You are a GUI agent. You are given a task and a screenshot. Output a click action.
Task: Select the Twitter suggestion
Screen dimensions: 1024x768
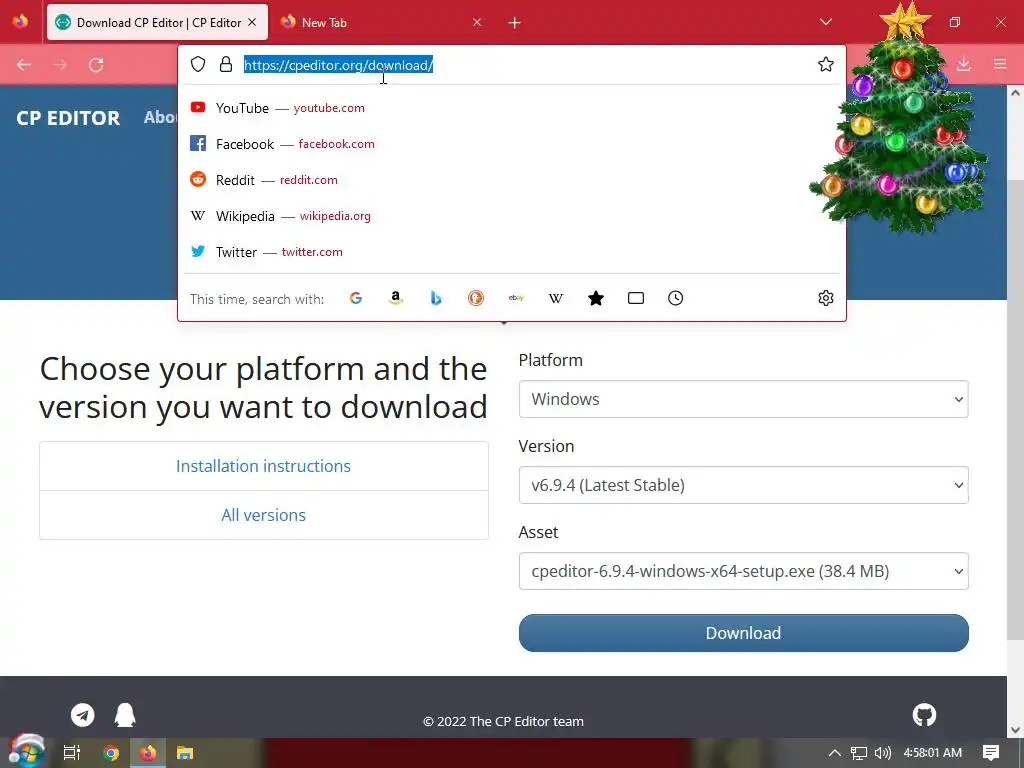click(511, 252)
